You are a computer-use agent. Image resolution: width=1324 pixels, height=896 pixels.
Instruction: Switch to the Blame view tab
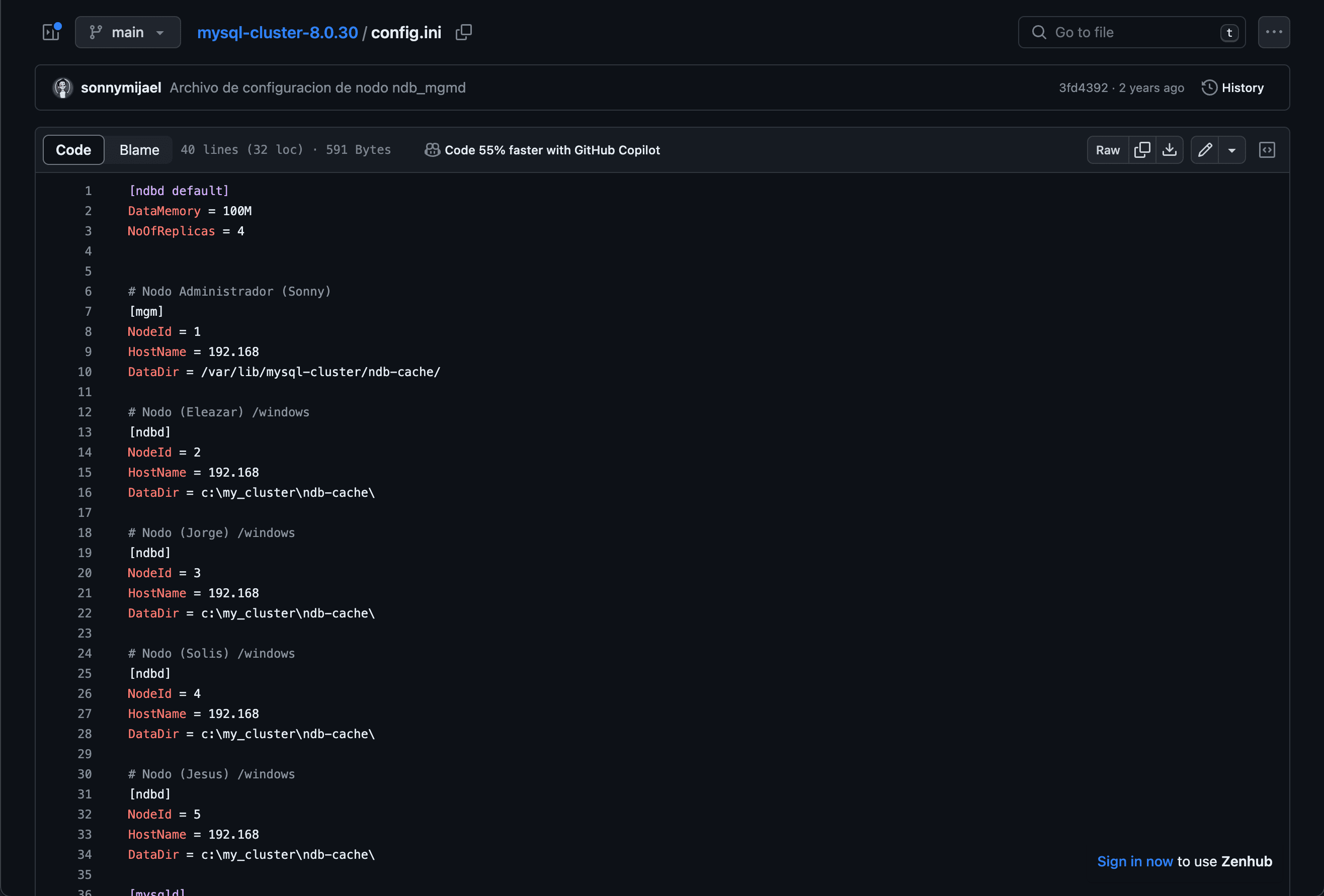[139, 150]
